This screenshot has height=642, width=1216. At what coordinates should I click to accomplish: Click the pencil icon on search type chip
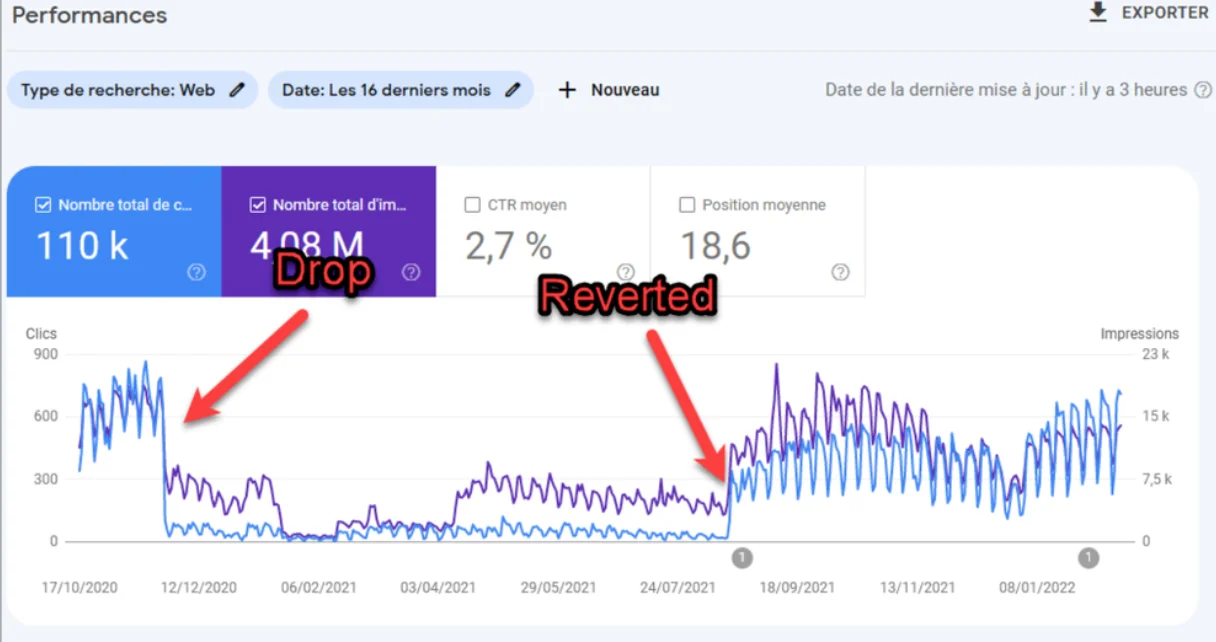click(237, 90)
